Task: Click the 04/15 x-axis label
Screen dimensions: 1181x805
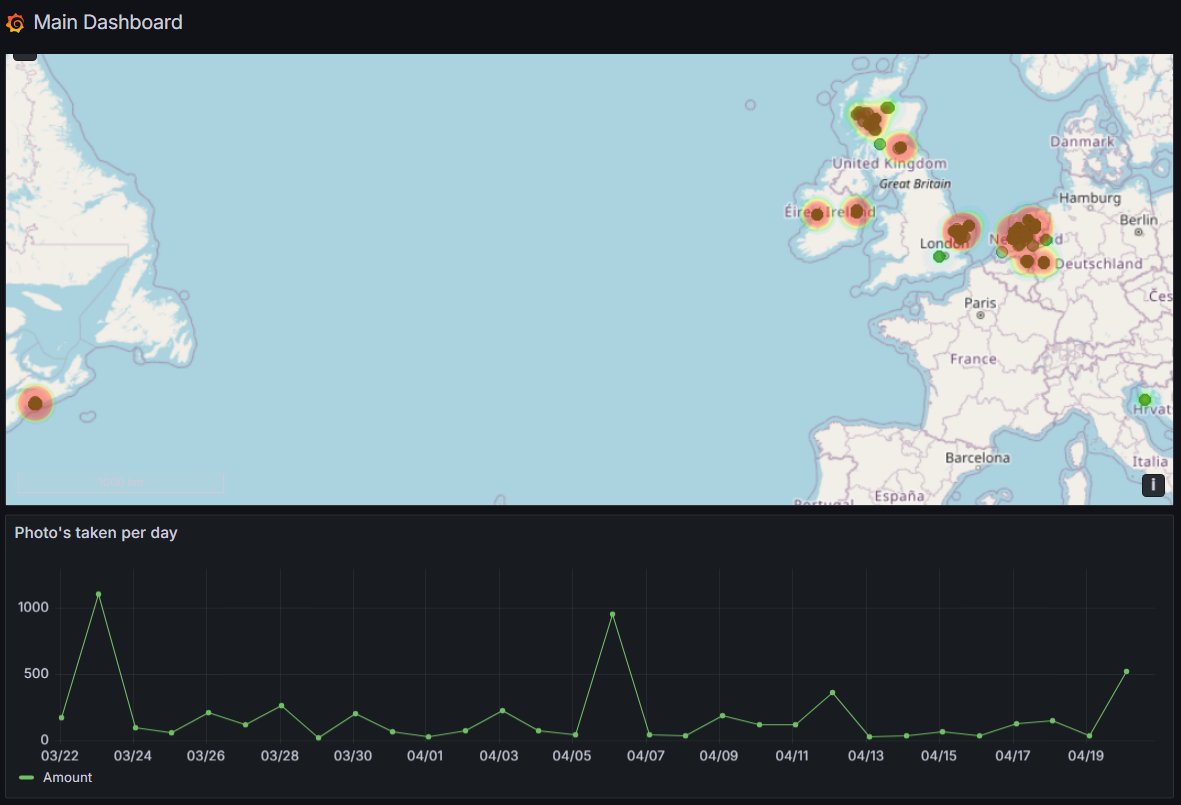Action: click(938, 755)
